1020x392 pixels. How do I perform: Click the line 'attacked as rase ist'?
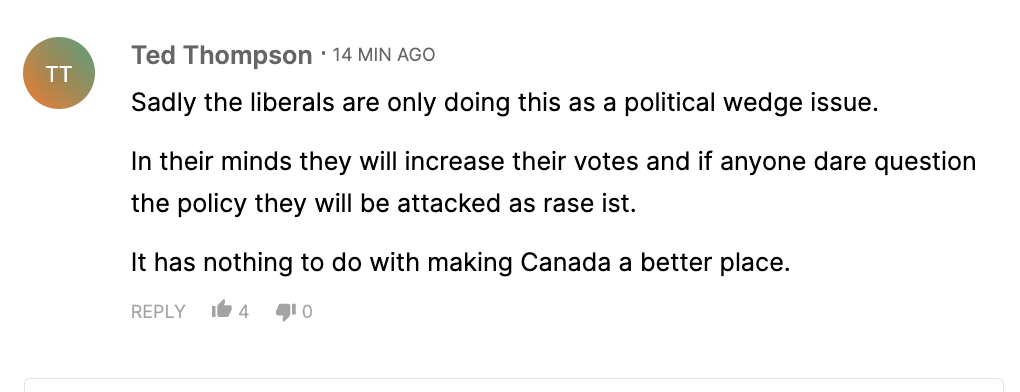383,203
